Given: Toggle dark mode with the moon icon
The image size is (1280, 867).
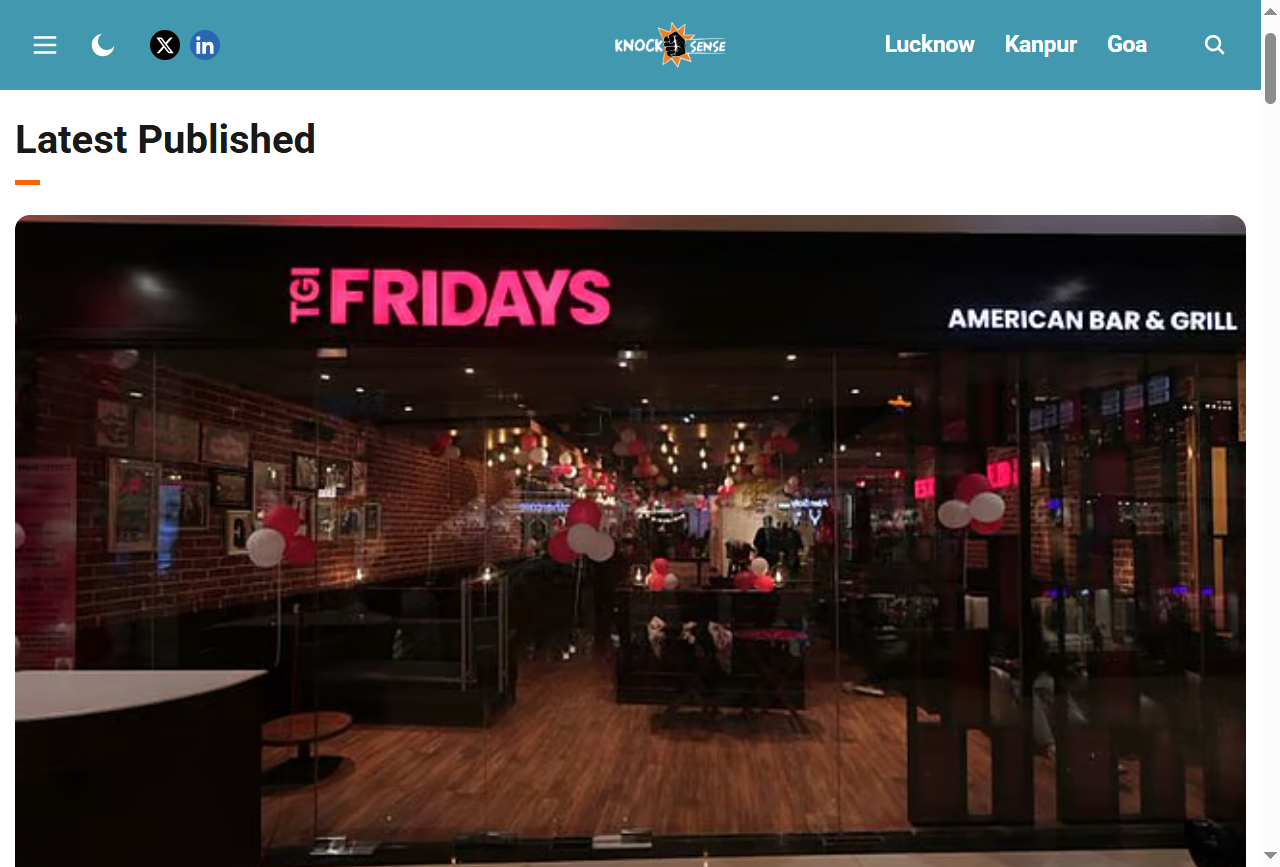Looking at the screenshot, I should [x=103, y=45].
